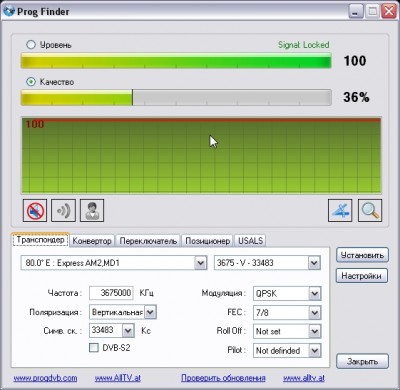
Task: Switch to the Транспондер tab
Action: tap(40, 240)
